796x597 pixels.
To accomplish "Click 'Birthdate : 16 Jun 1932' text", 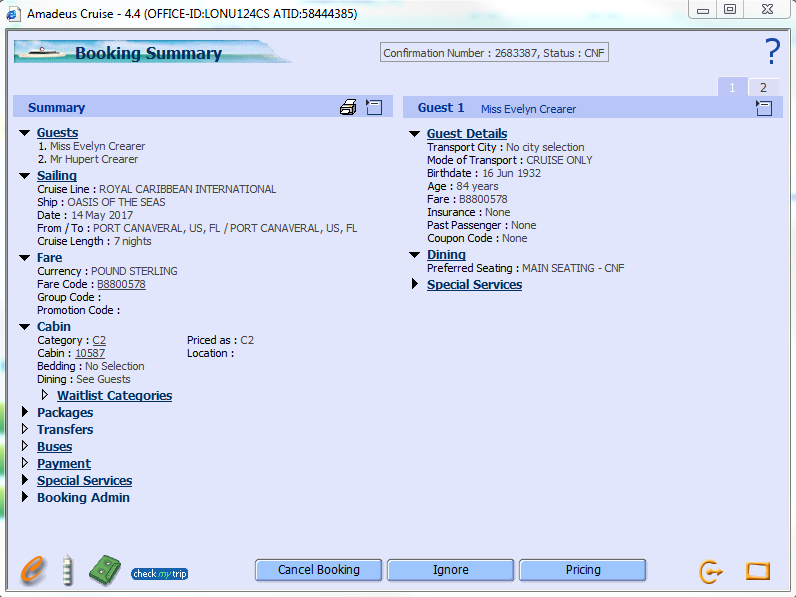I will 484,173.
